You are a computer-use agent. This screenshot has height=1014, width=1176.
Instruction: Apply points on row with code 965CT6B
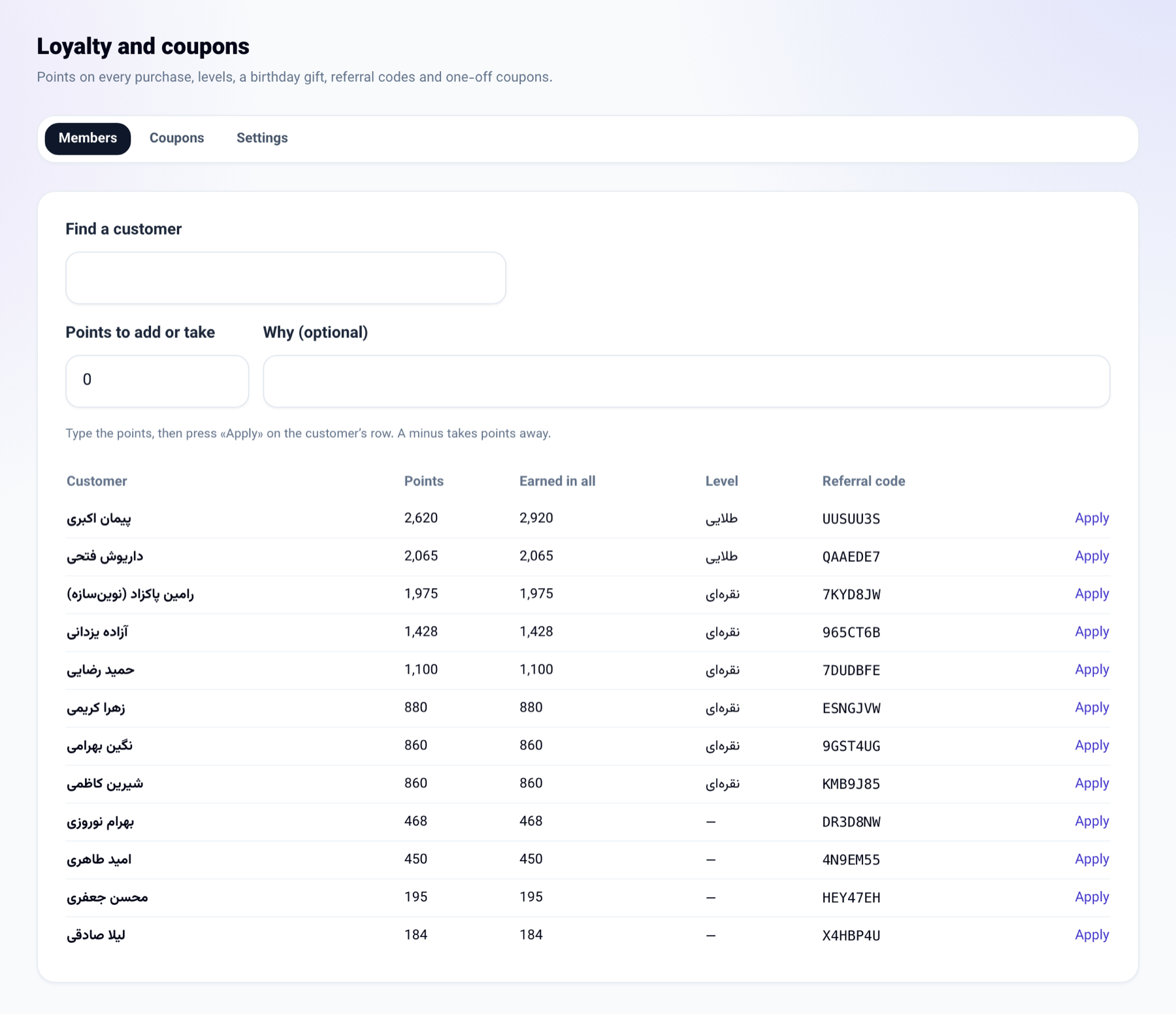coord(1092,632)
